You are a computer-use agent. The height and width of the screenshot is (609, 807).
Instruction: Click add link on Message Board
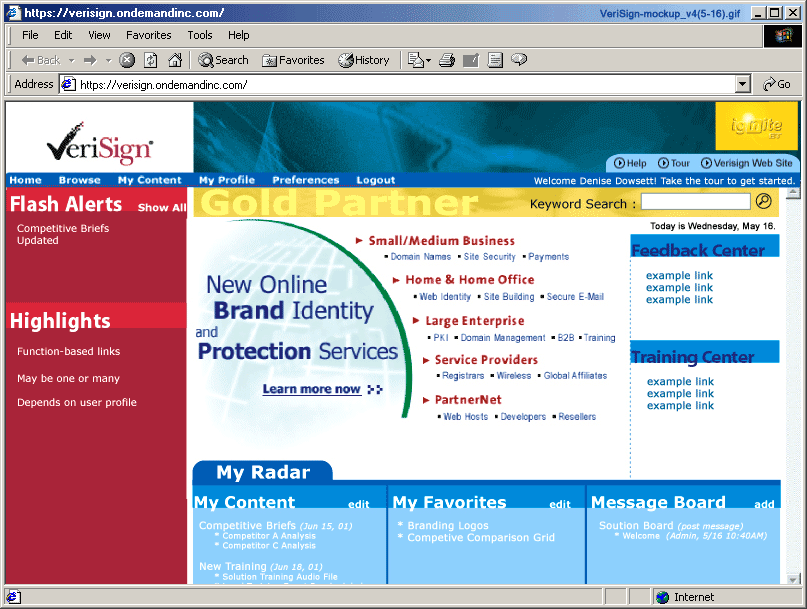point(764,504)
